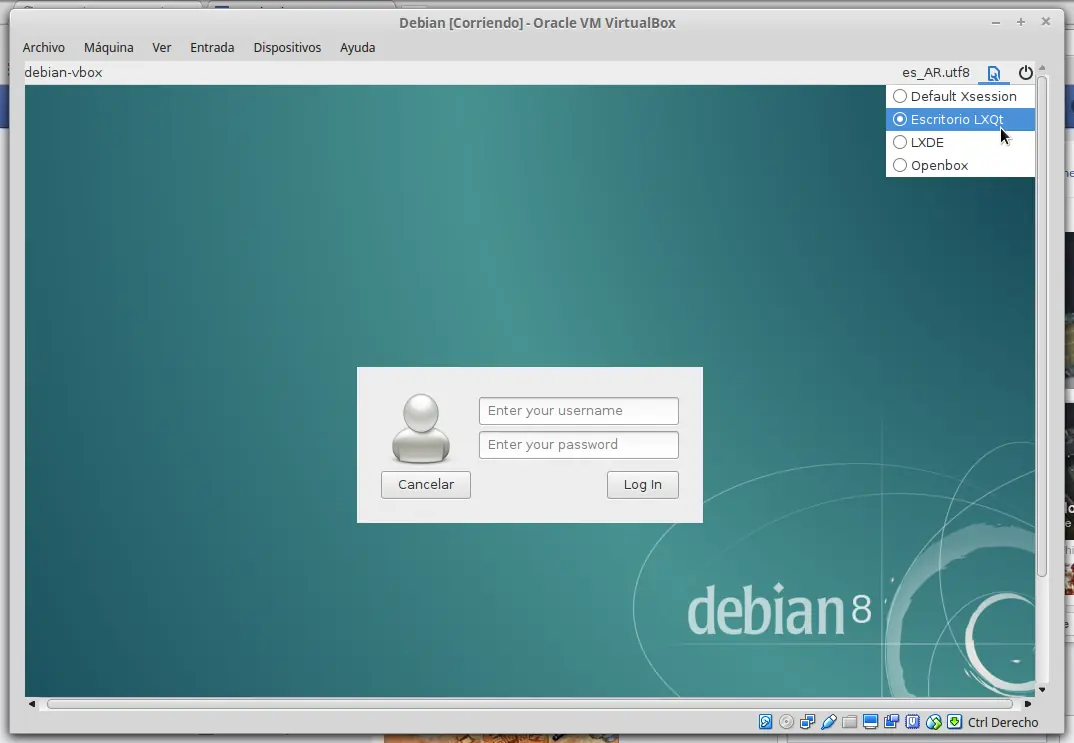Click the scroll down arrow
This screenshot has width=1074, height=743.
click(1042, 690)
